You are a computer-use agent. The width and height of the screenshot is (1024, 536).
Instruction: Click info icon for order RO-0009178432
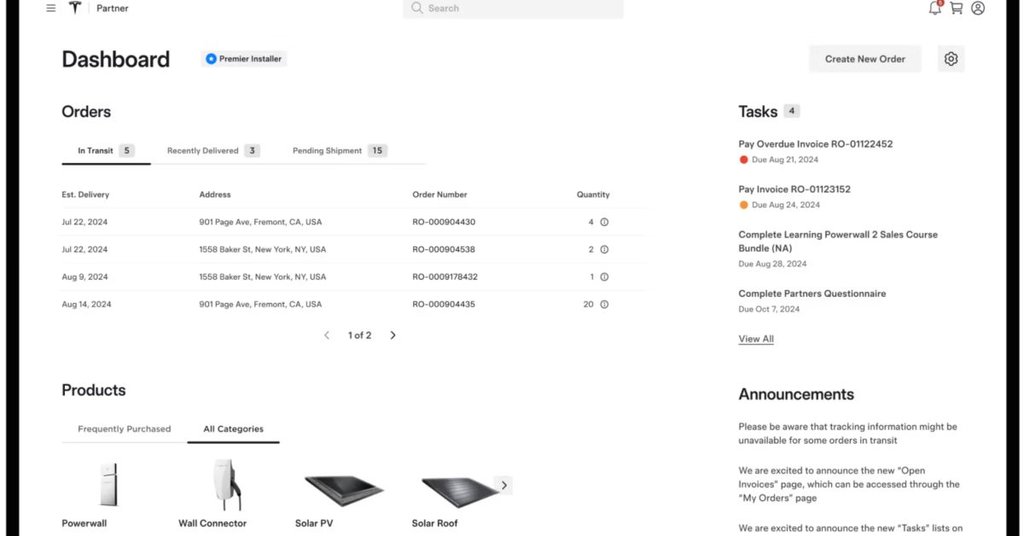click(604, 277)
